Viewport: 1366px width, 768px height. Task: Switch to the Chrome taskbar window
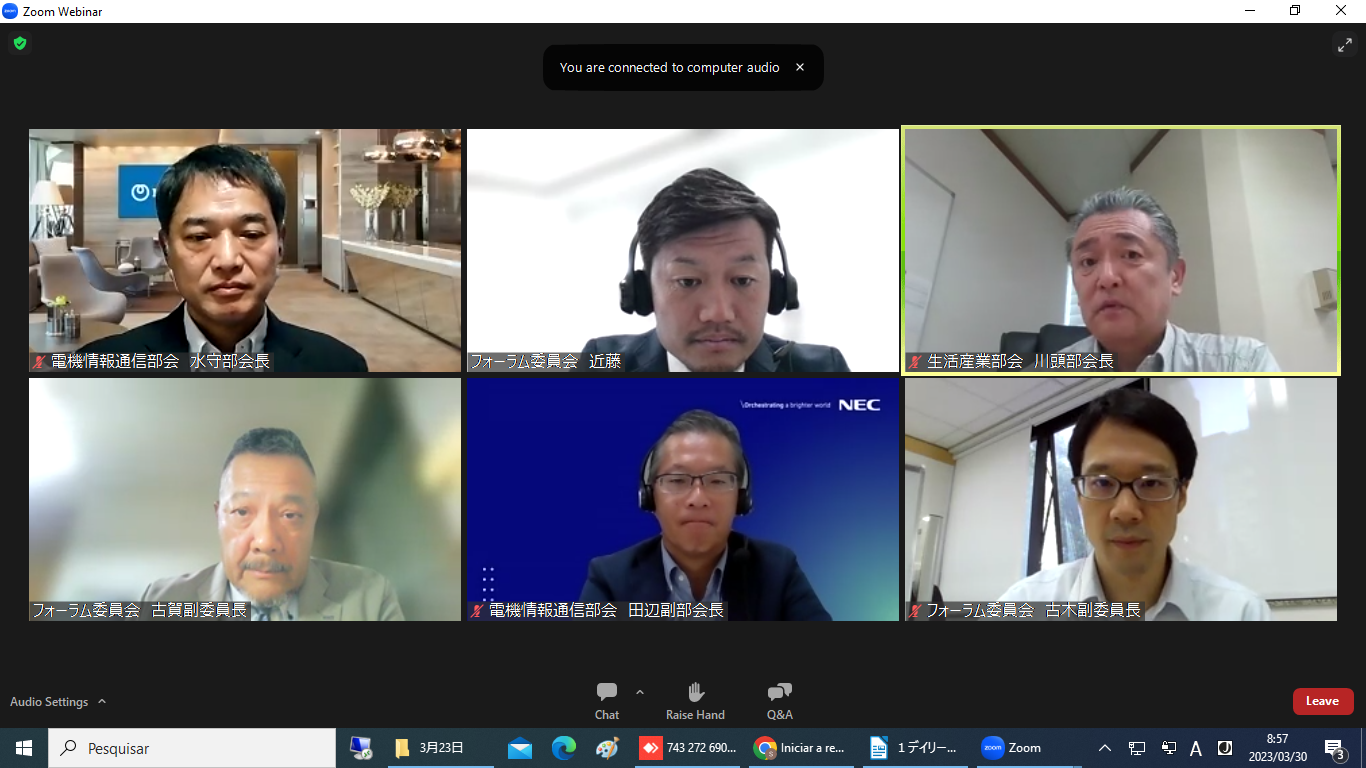[800, 748]
